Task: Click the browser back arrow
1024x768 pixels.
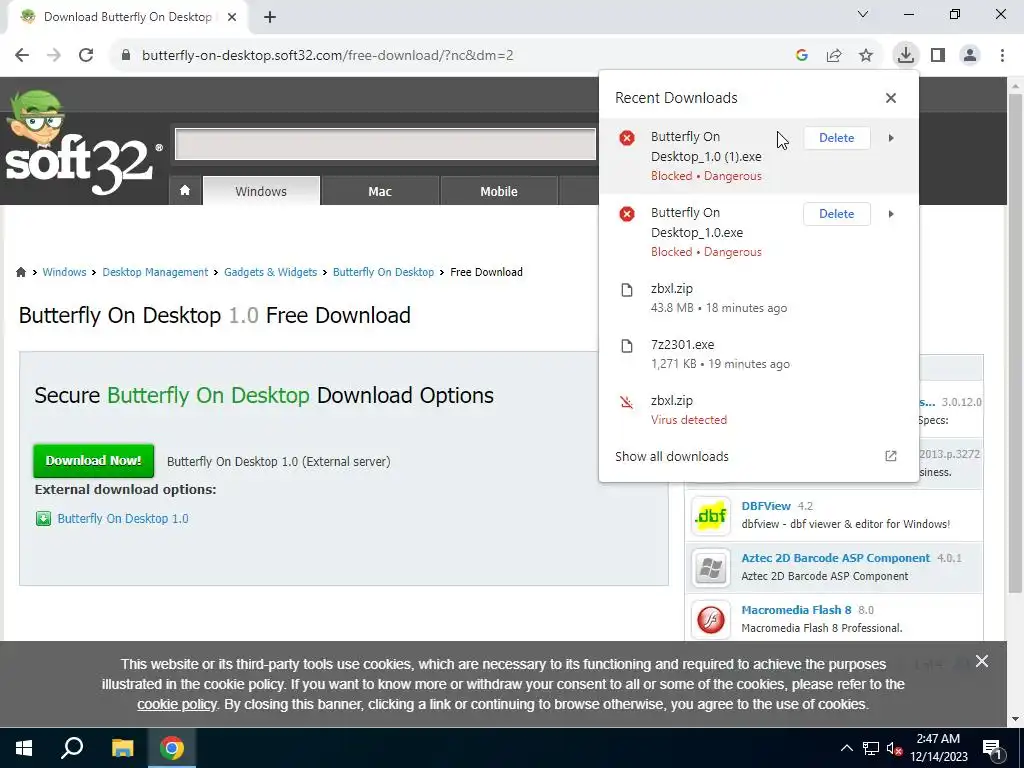Action: click(22, 56)
